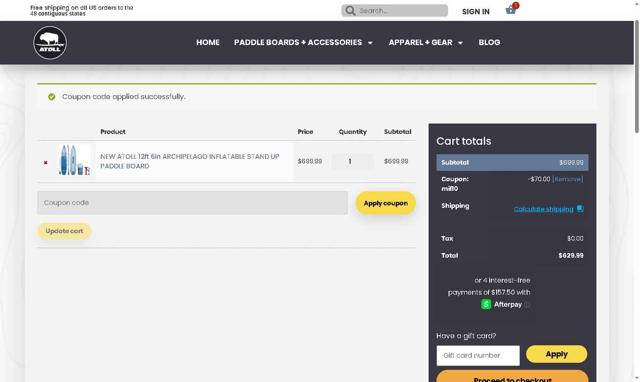The width and height of the screenshot is (640, 382).
Task: Click the Afterpay info icon
Action: (527, 304)
